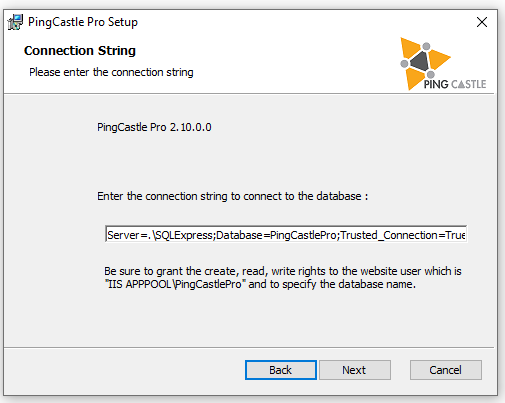Close the PingCastle Pro Setup window
Screen dimensions: 505x403
pos(482,22)
